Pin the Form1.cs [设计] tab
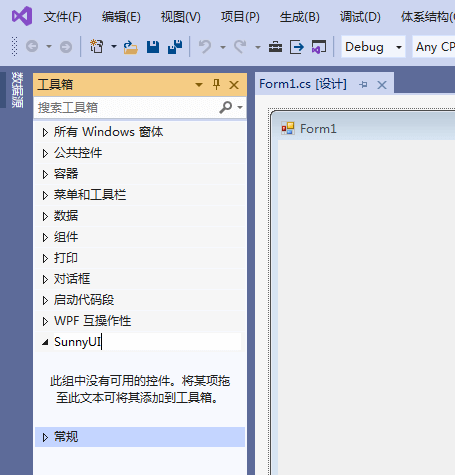Screen dimensions: 455x475 (363, 85)
